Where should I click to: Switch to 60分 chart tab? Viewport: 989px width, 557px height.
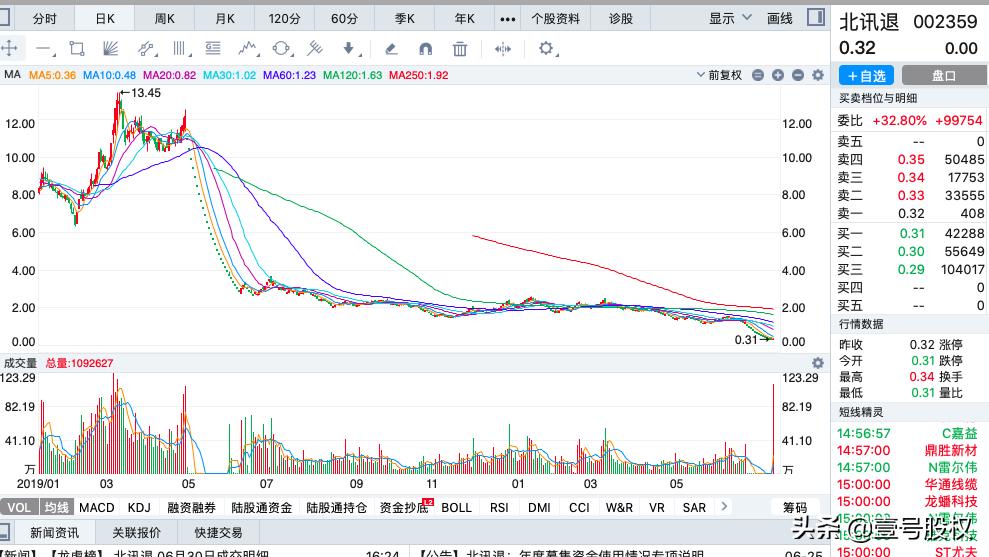(344, 19)
